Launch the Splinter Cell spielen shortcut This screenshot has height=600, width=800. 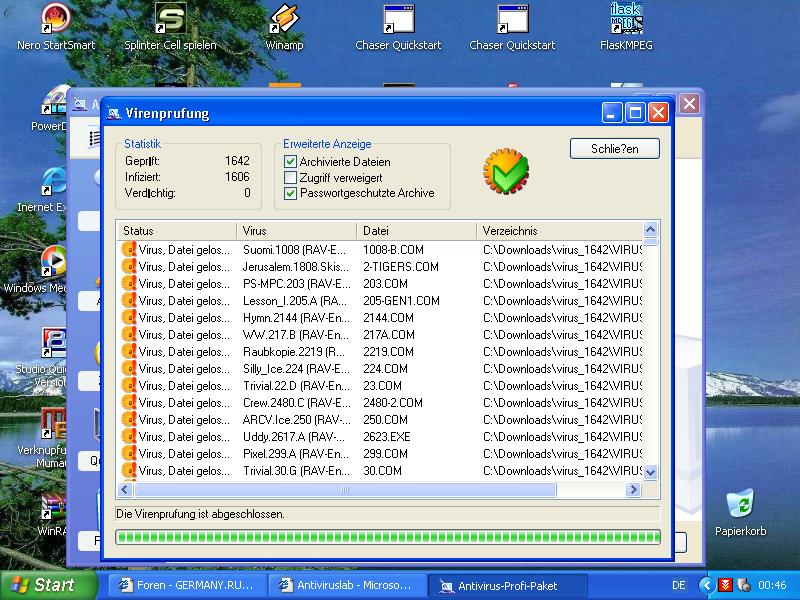[170, 20]
